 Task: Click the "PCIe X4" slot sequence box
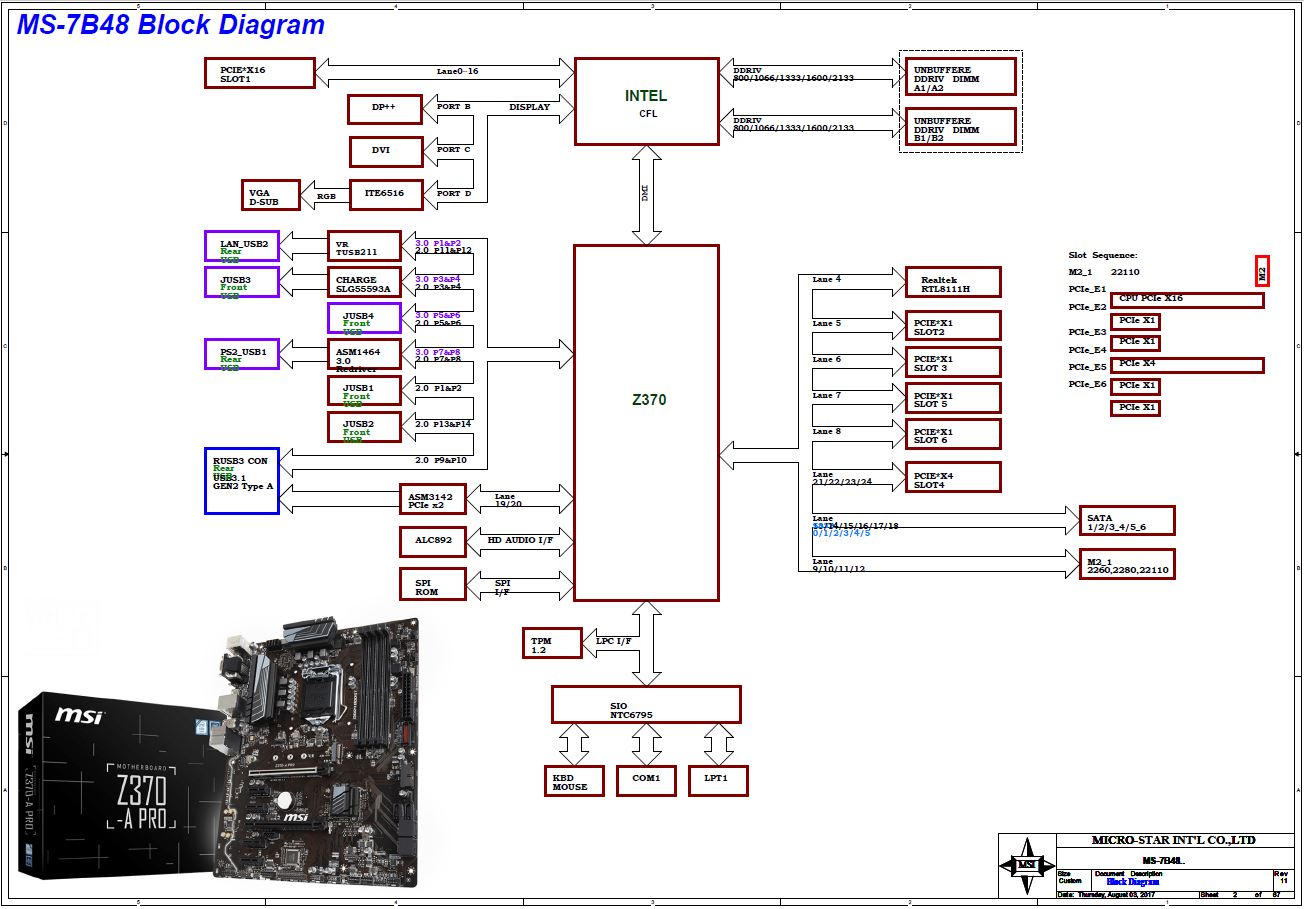[1187, 365]
